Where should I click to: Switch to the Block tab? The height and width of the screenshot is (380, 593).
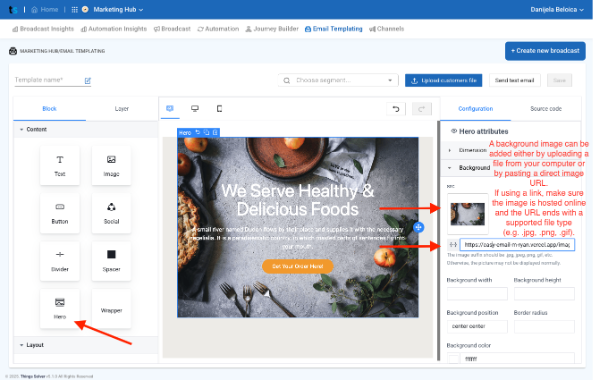coord(50,109)
